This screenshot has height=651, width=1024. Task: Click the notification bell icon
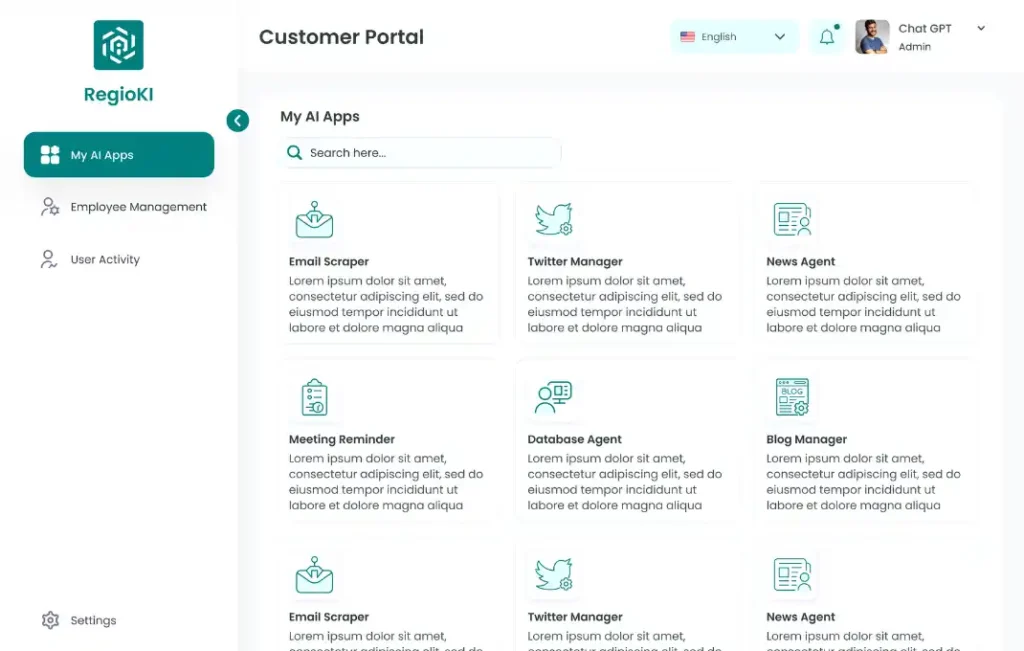[x=827, y=37]
